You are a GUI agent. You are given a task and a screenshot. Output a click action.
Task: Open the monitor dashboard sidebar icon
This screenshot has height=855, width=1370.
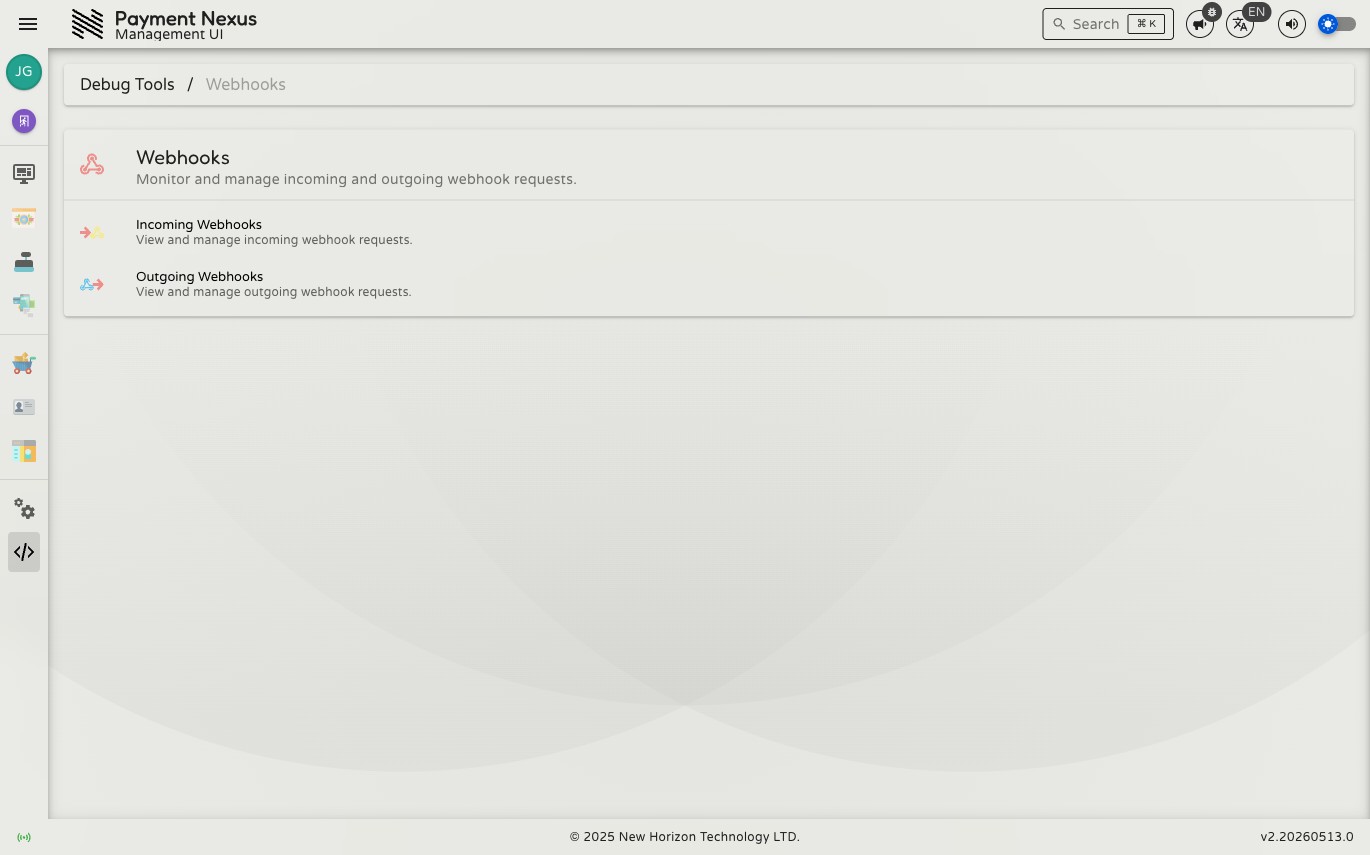point(24,174)
